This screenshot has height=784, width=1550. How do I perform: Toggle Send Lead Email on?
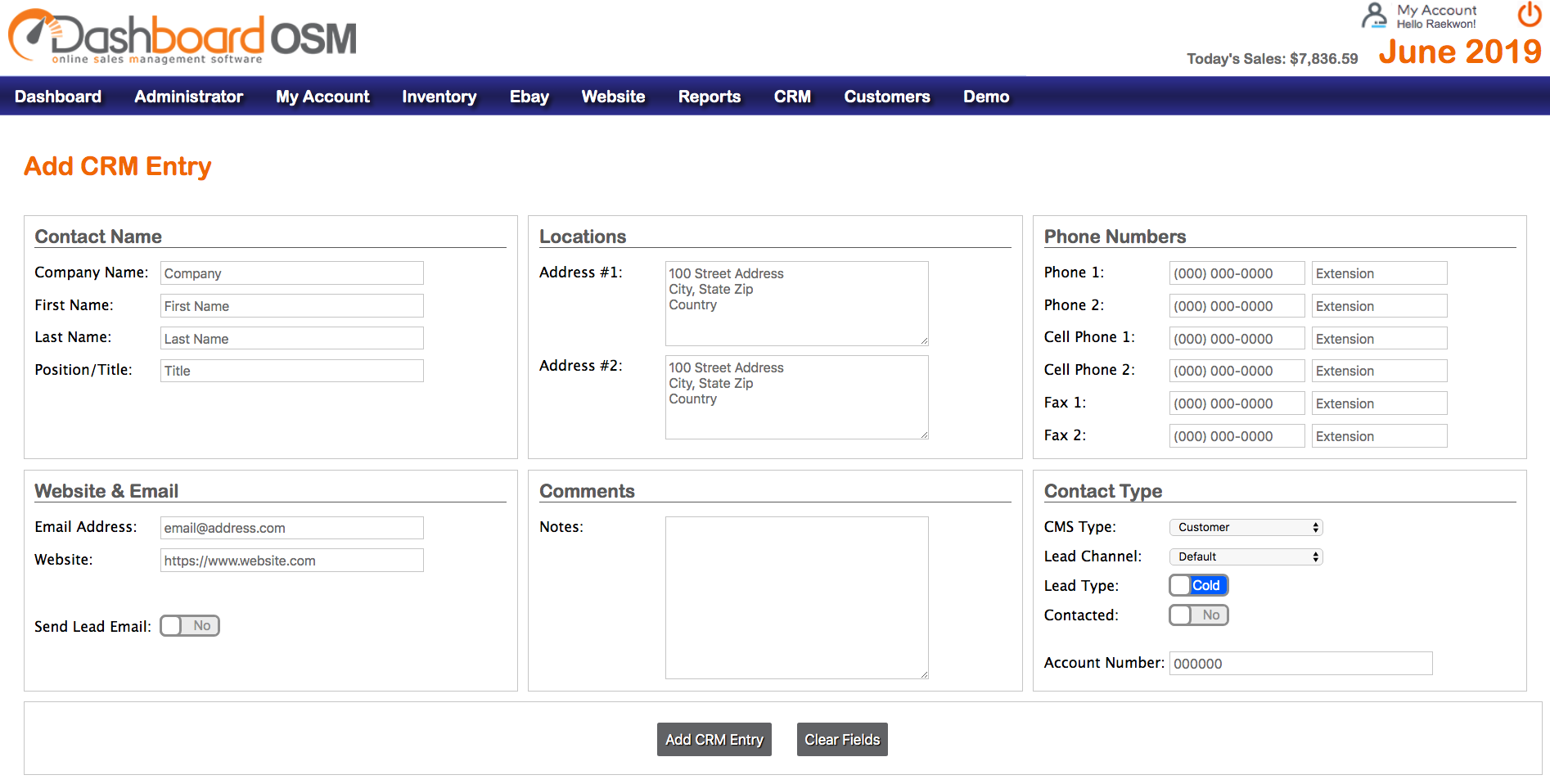pyautogui.click(x=190, y=625)
